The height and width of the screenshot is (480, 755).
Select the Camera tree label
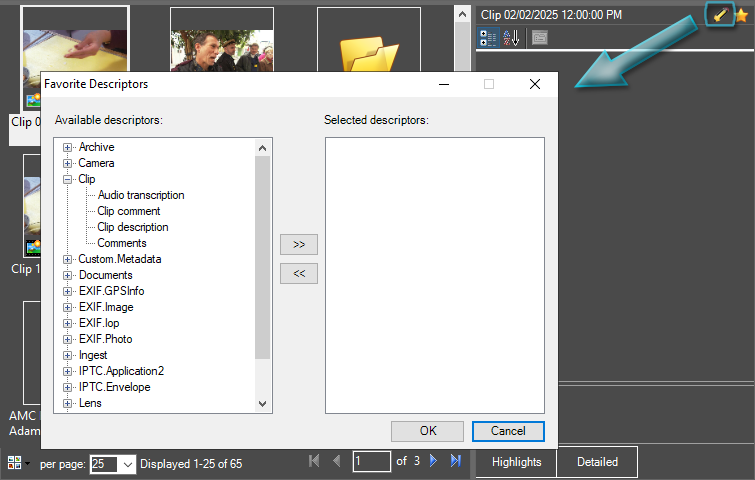click(x=96, y=163)
